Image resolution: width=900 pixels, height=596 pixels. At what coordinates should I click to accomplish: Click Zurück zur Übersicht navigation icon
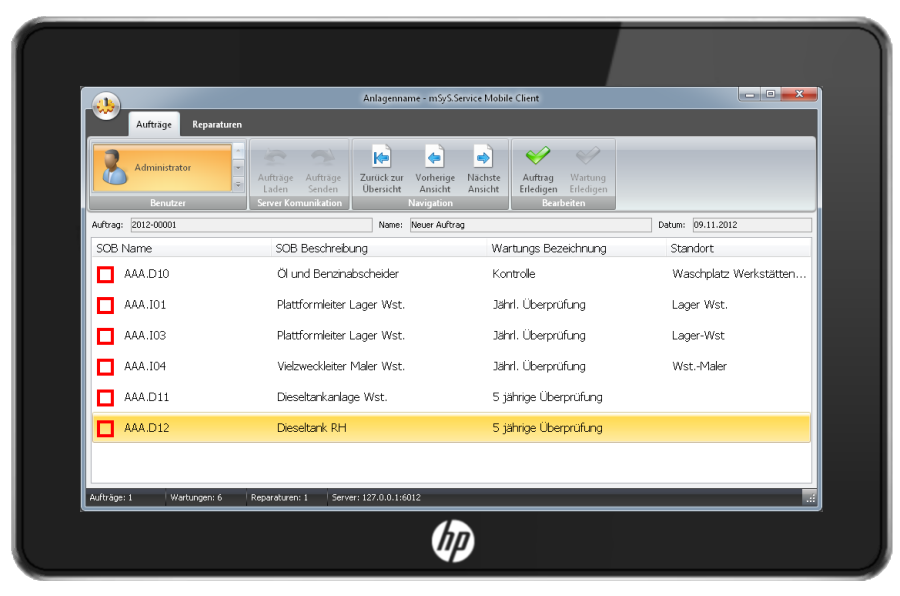point(381,168)
